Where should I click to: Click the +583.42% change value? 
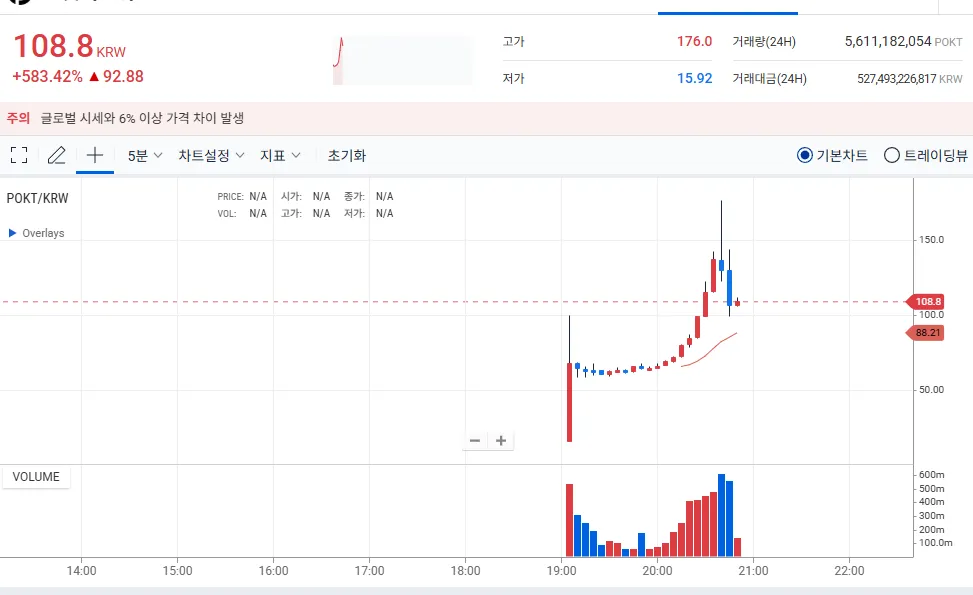(47, 76)
